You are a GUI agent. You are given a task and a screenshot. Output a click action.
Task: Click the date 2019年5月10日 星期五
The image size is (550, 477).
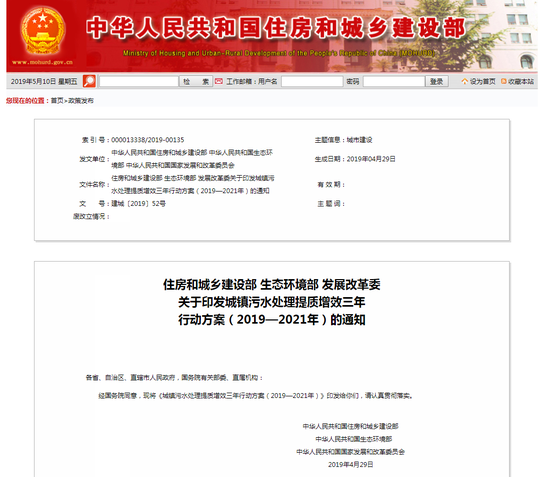(x=44, y=82)
